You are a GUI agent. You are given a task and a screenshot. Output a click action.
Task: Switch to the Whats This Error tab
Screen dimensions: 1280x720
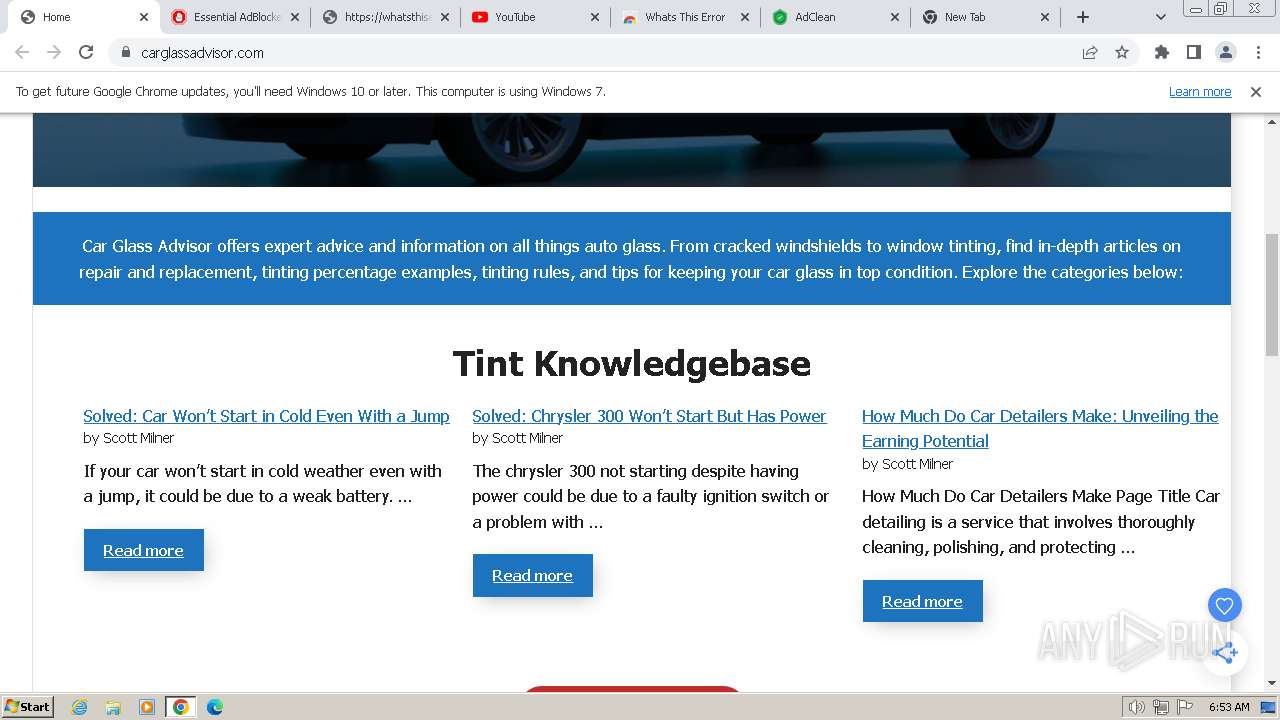686,17
